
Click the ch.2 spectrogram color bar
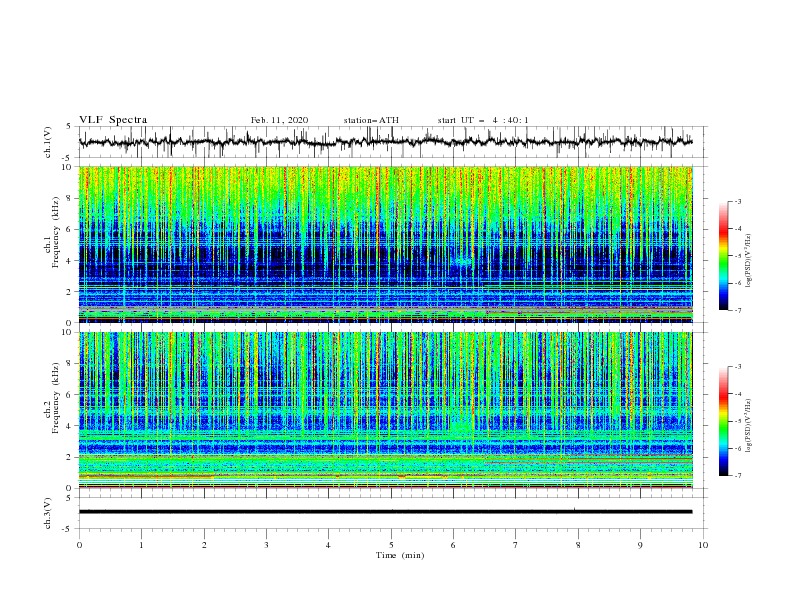(724, 421)
